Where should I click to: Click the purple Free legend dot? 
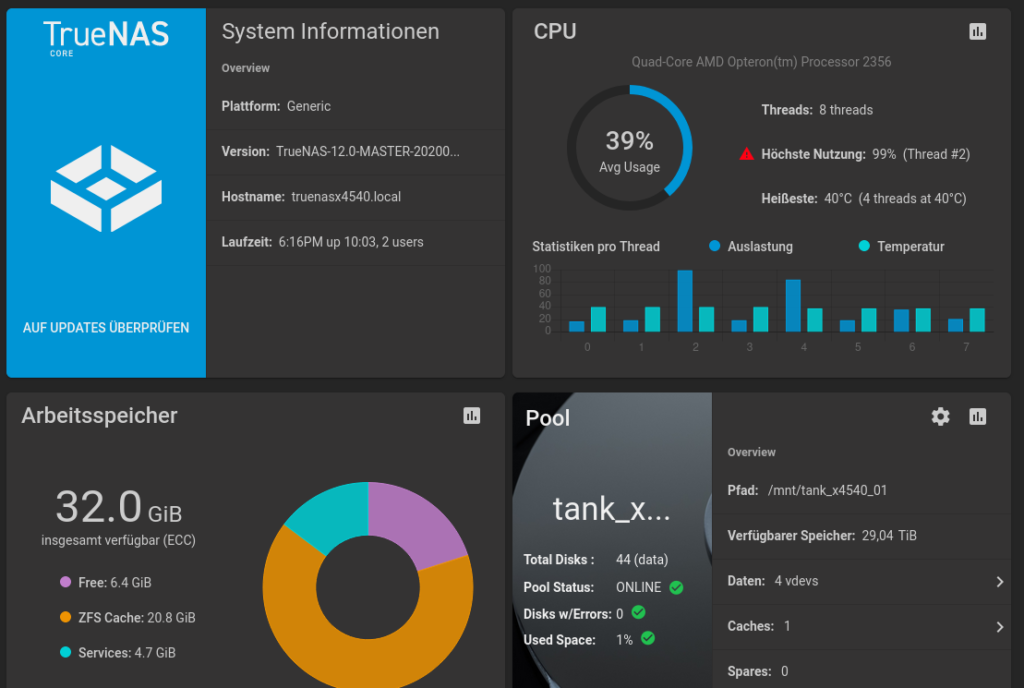(x=65, y=582)
